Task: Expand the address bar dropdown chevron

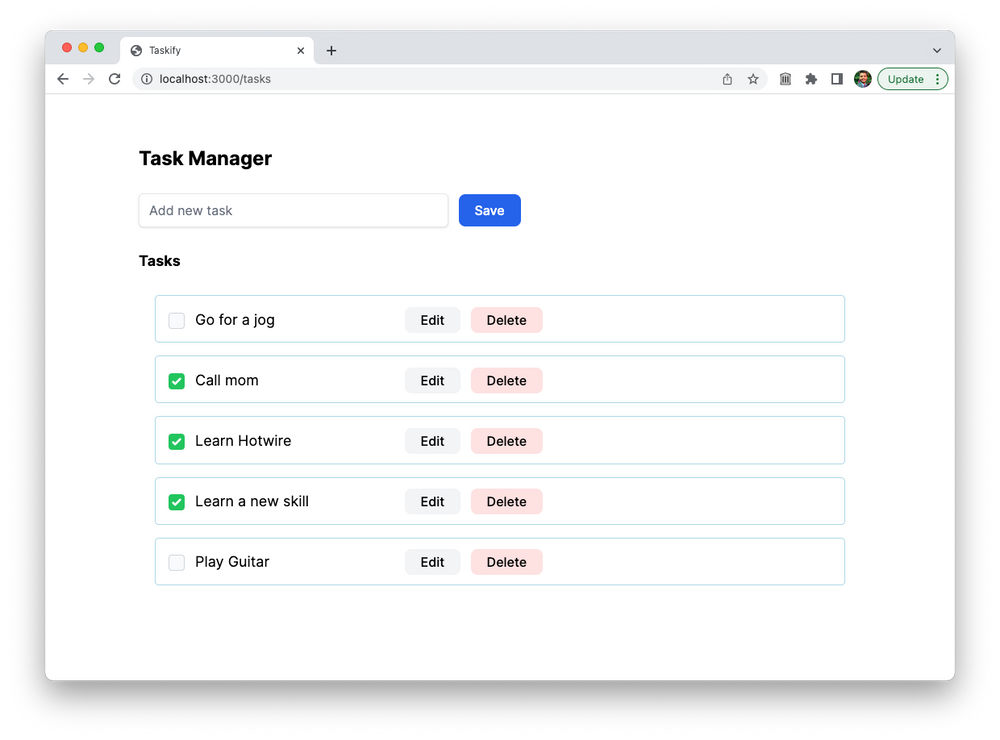Action: [937, 49]
